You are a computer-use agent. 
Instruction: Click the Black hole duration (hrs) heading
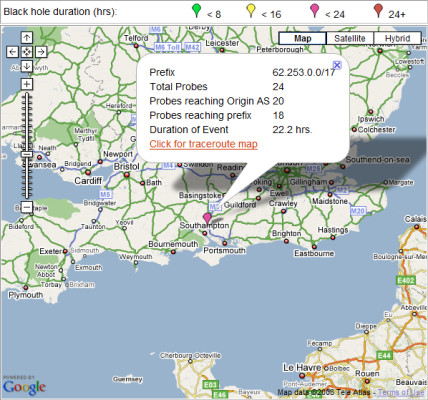tap(60, 12)
